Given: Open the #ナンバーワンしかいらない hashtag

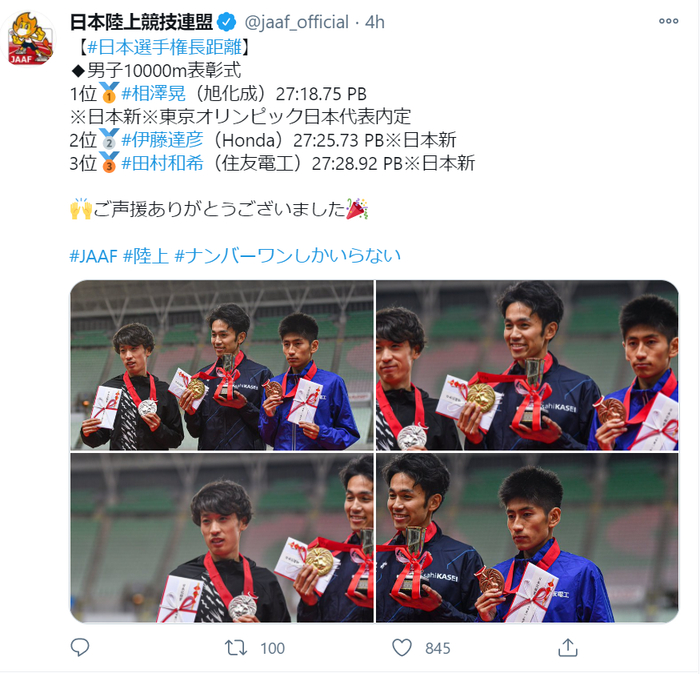Looking at the screenshot, I should point(288,256).
